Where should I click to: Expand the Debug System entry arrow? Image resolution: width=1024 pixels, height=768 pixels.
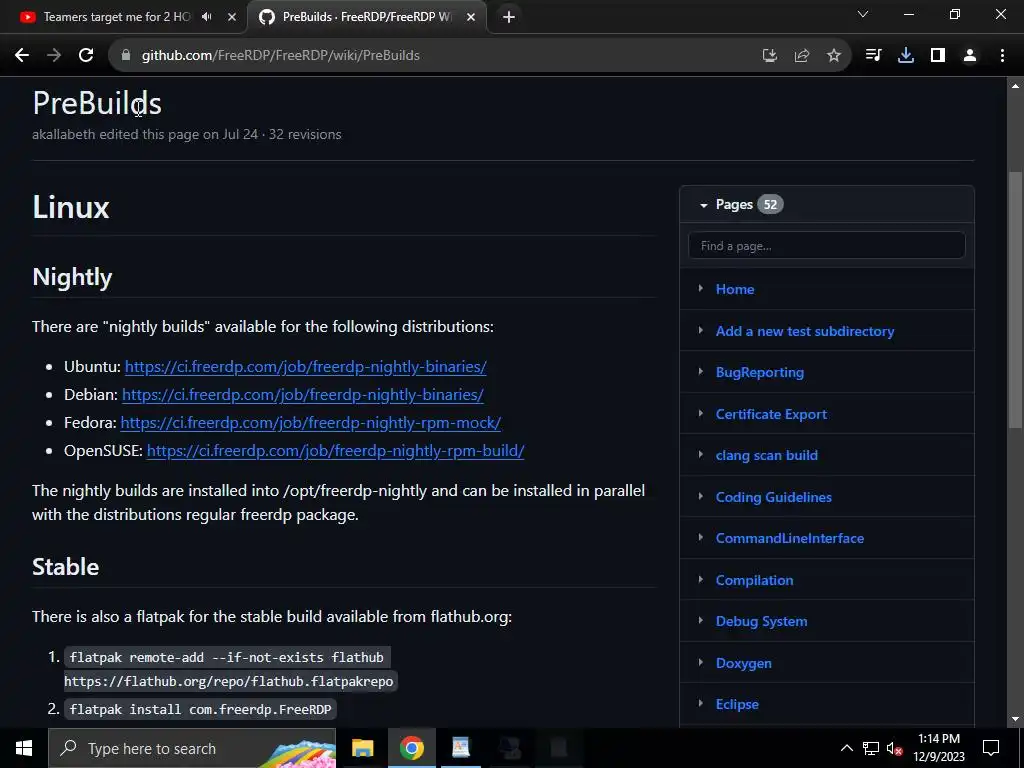(x=701, y=620)
